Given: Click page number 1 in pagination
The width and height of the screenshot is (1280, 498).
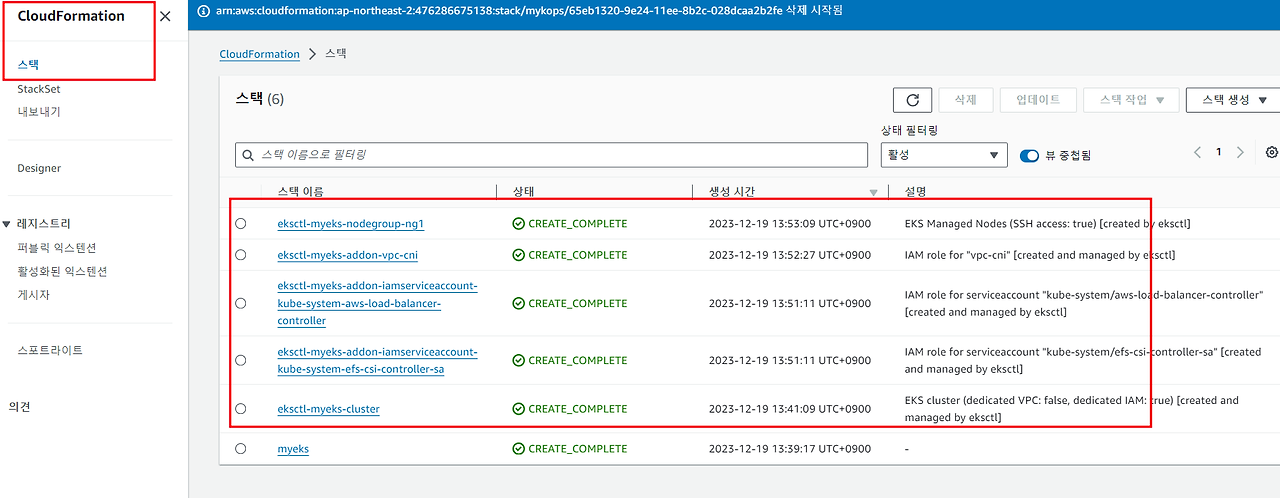Looking at the screenshot, I should [1218, 153].
